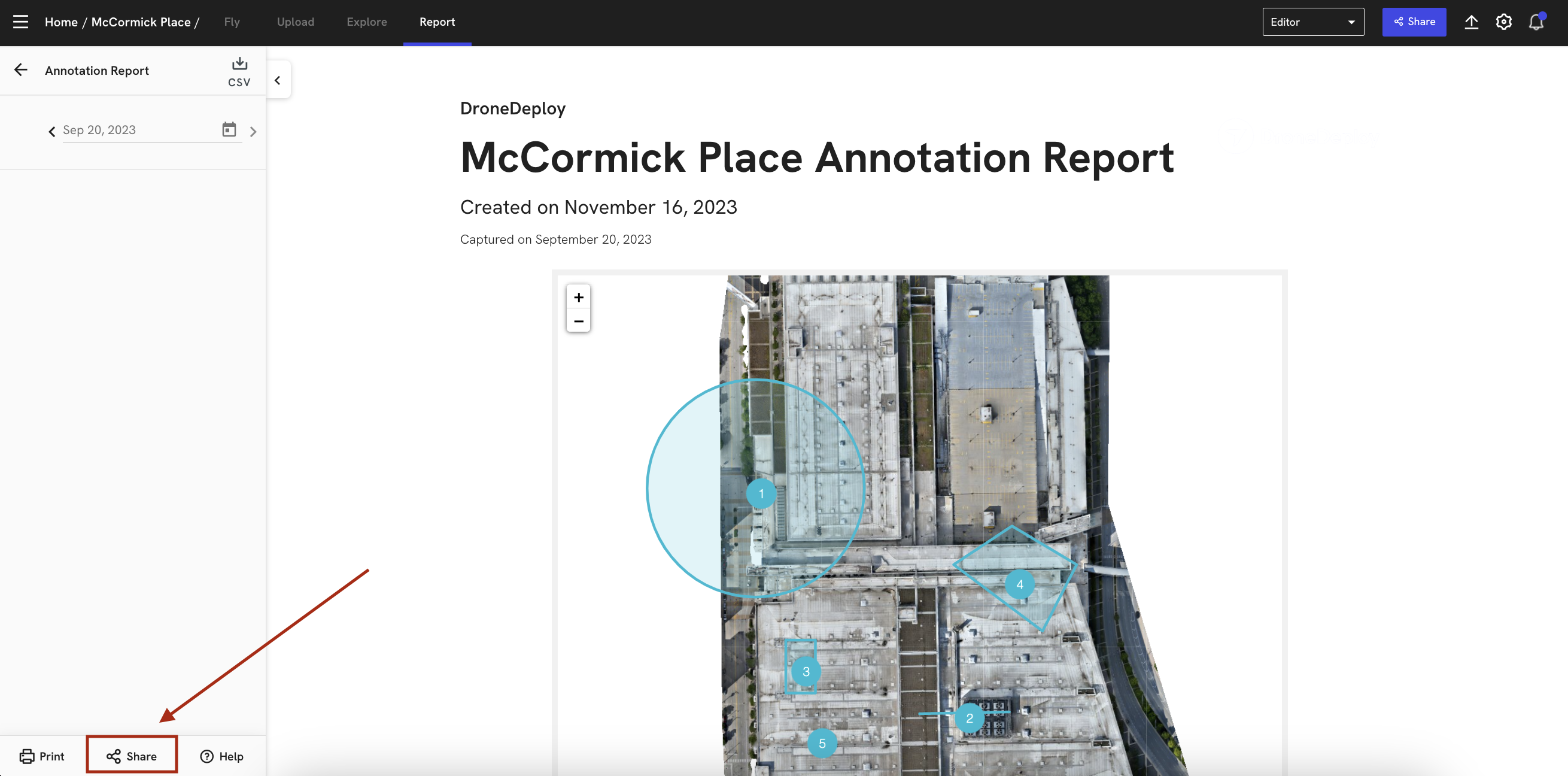Go to previous capture date
This screenshot has width=1568, height=776.
[51, 131]
